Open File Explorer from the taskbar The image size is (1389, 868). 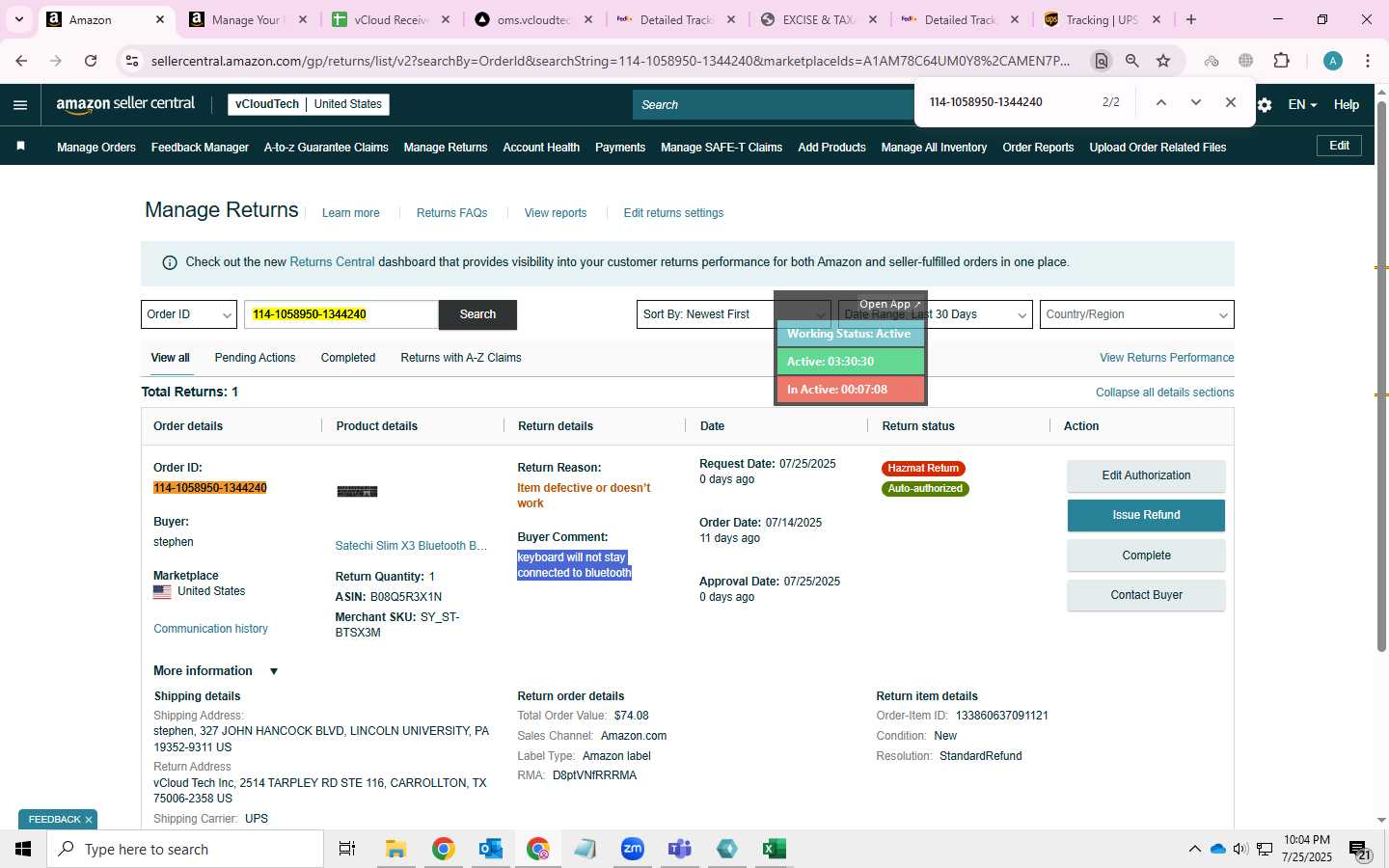click(x=395, y=849)
